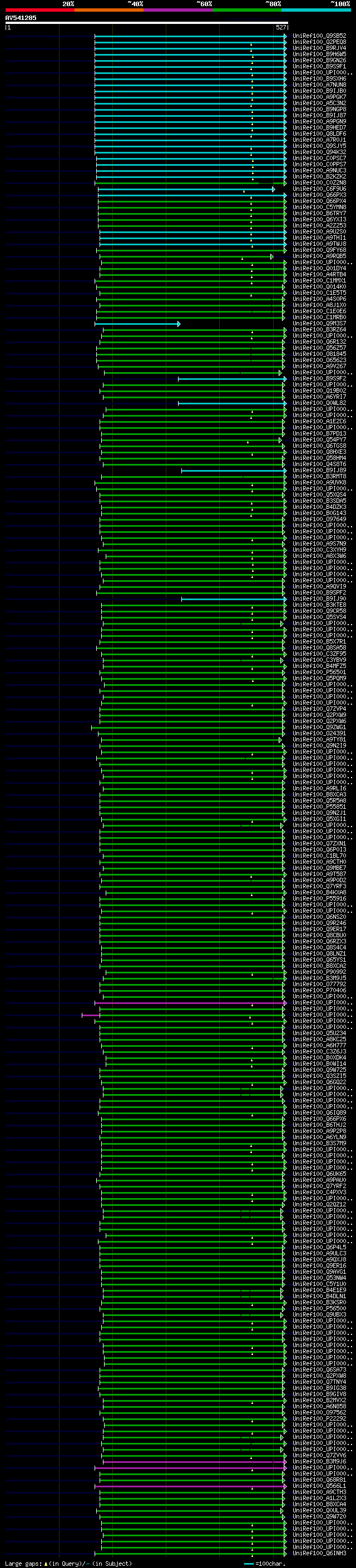Open hit UniRef100_Q6R132

coord(319,342)
